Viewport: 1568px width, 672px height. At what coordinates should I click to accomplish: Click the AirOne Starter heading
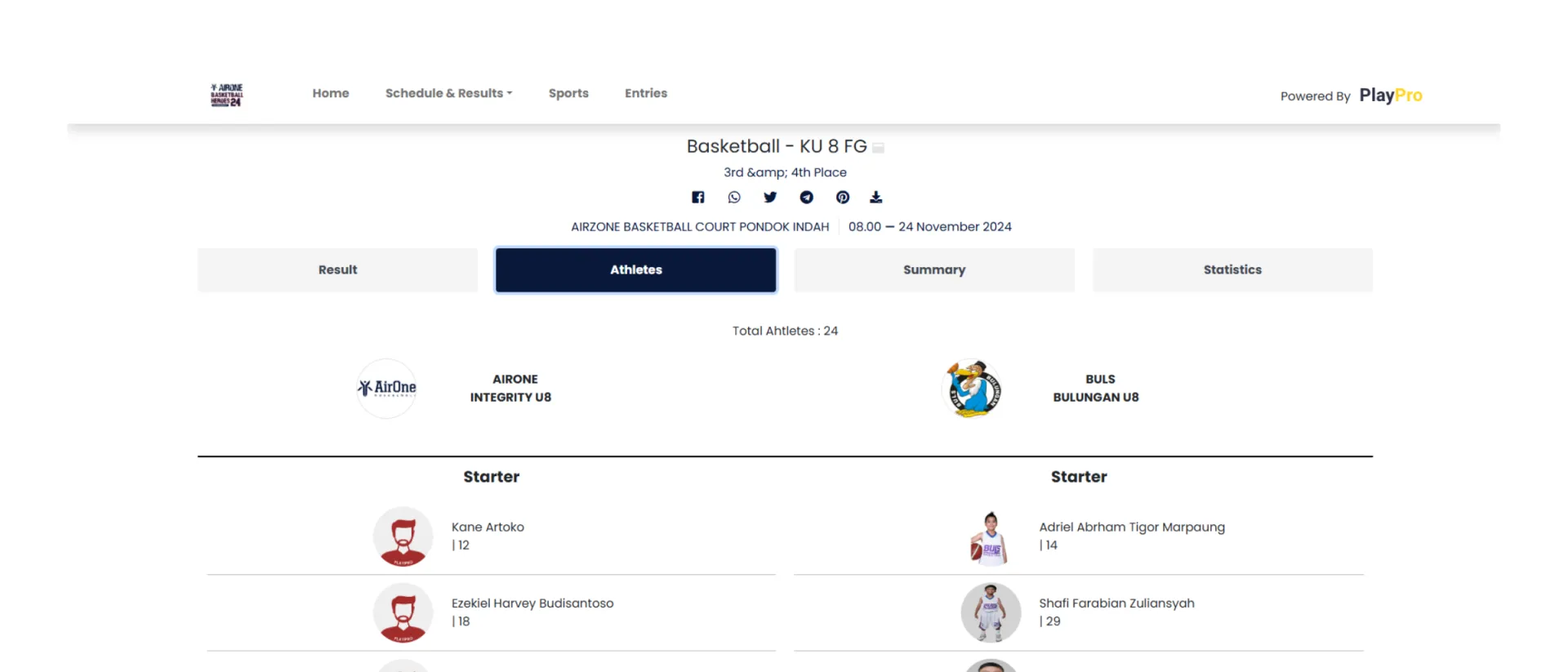tap(491, 477)
